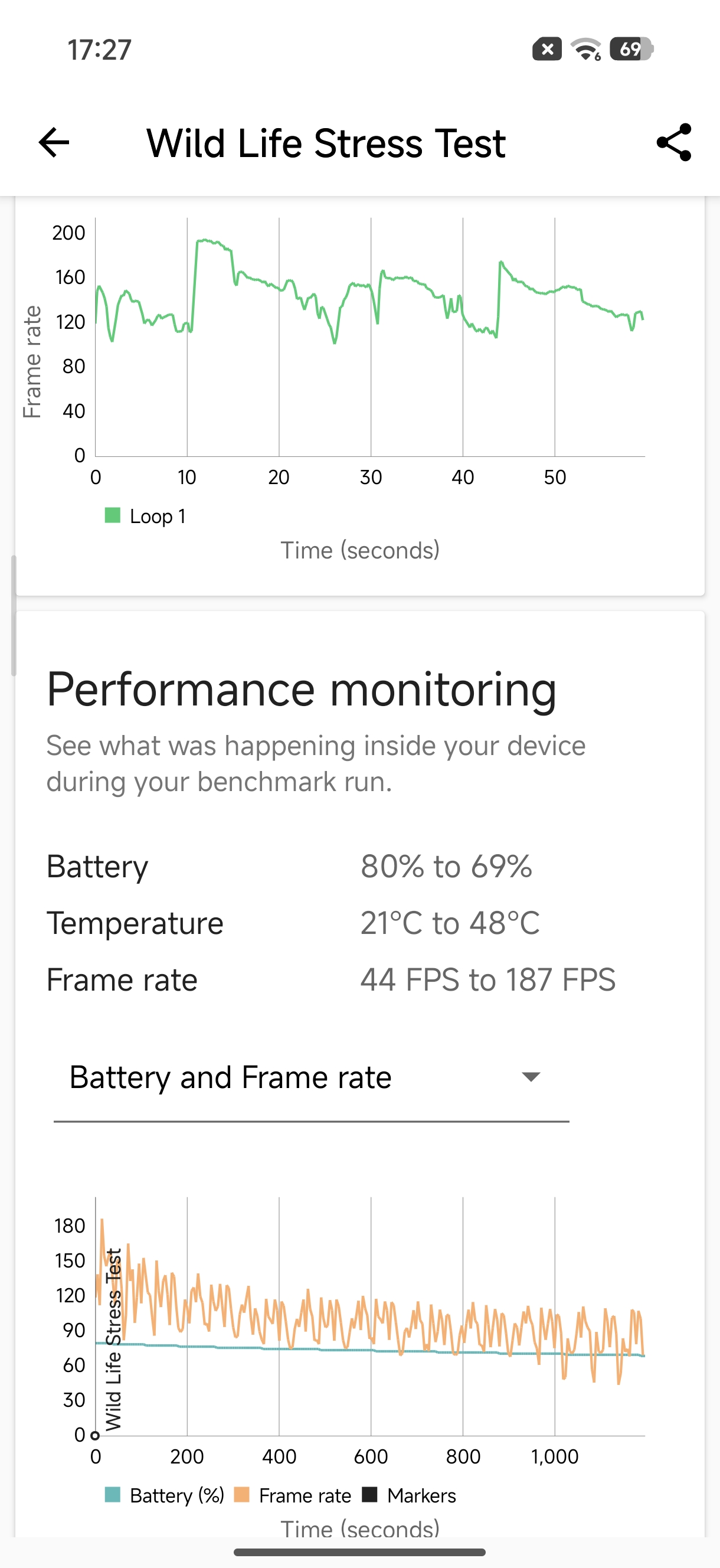Viewport: 720px width, 1568px height.
Task: Toggle Markers series in legend
Action: [409, 1495]
